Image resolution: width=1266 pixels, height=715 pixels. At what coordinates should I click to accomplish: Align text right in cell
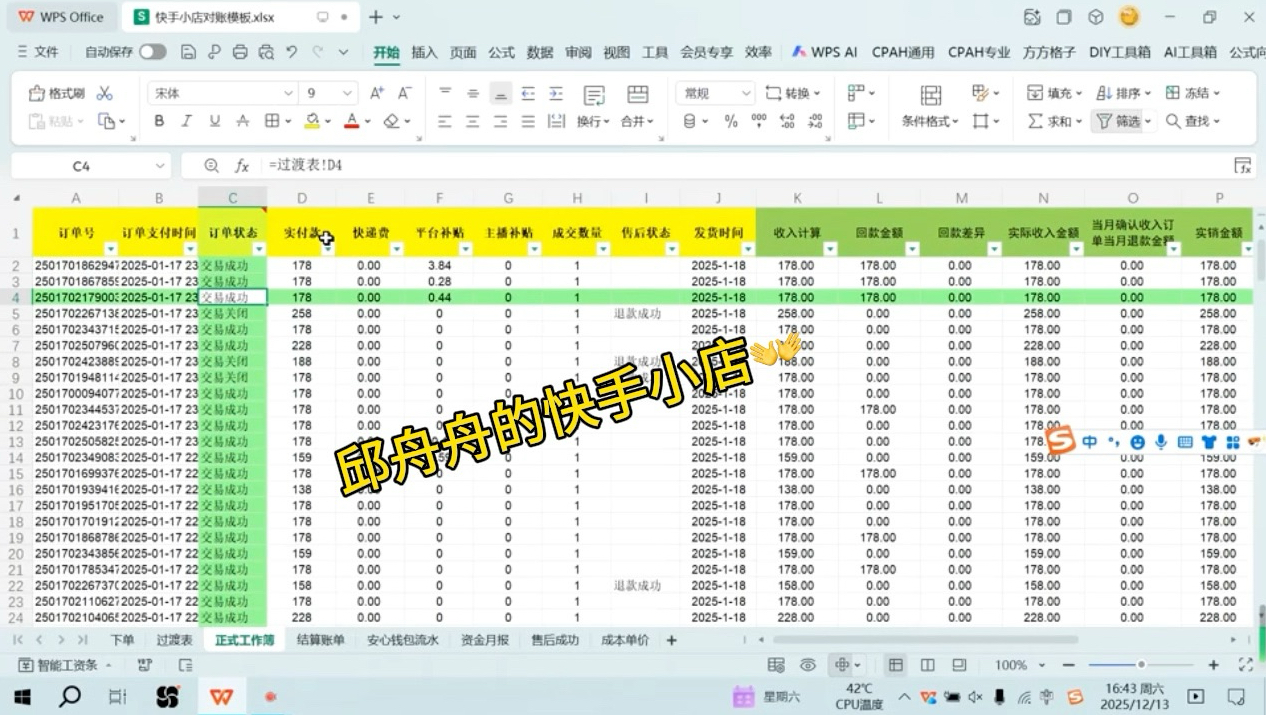pos(501,121)
